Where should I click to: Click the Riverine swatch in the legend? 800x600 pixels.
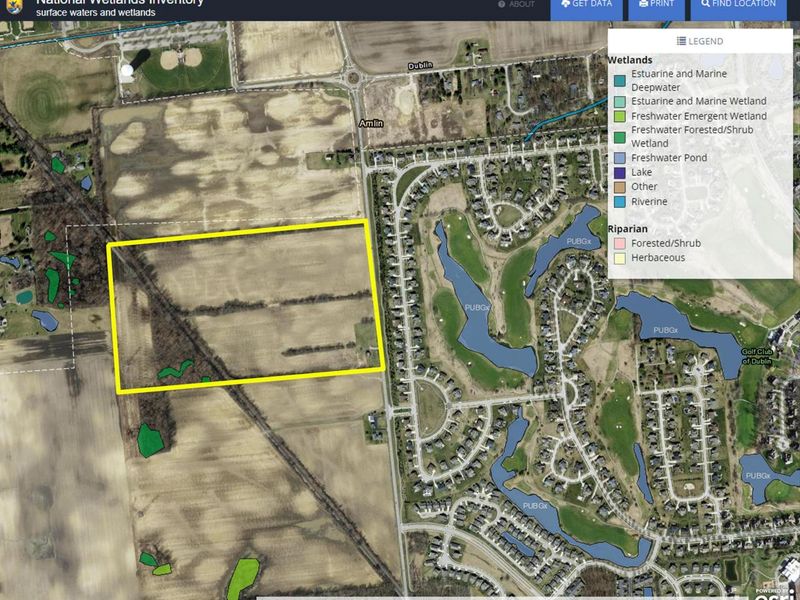click(x=619, y=201)
